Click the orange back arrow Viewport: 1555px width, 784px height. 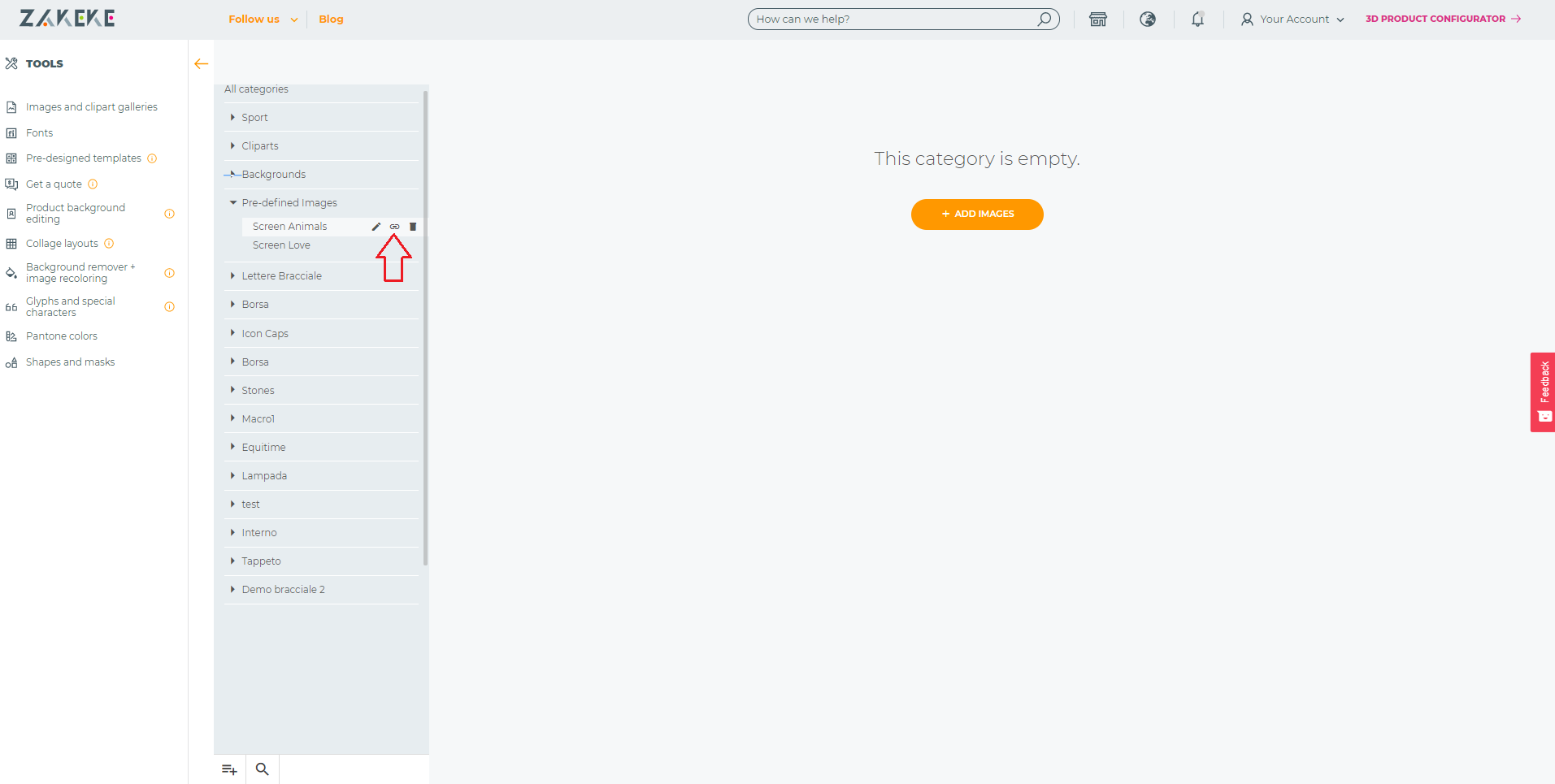[202, 63]
